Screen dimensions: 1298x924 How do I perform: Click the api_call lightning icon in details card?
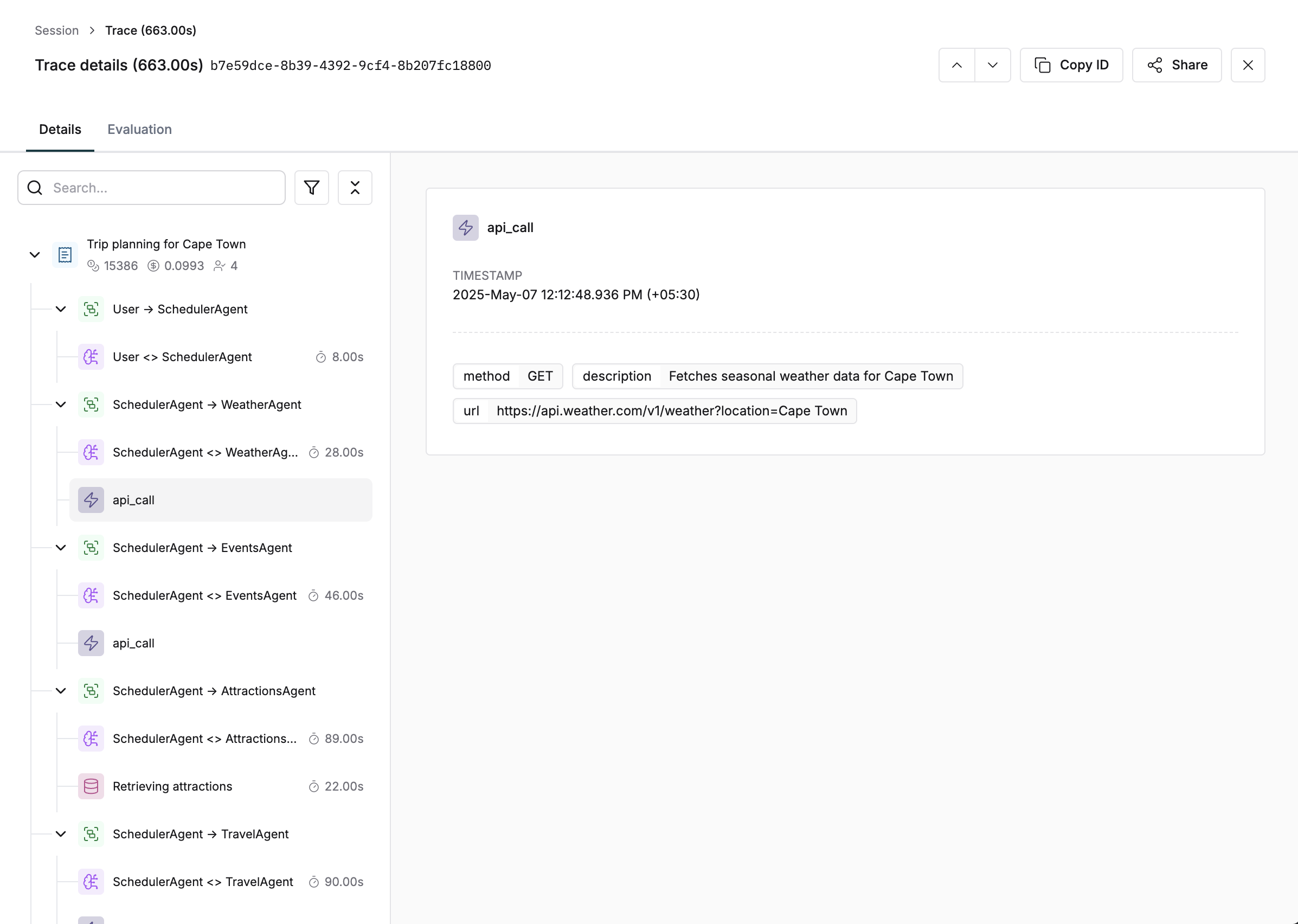tap(465, 228)
